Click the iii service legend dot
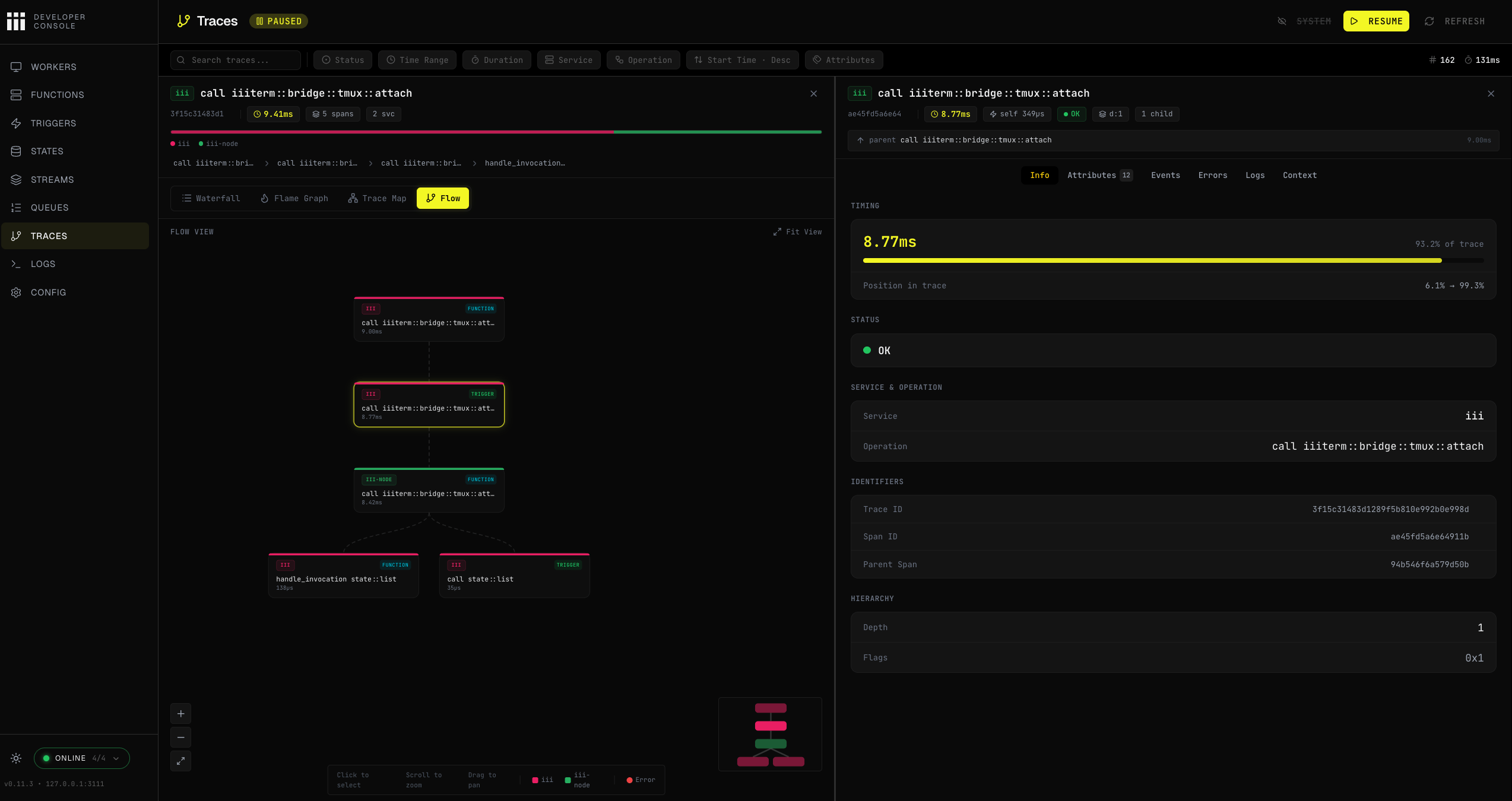This screenshot has width=1512, height=801. point(173,144)
